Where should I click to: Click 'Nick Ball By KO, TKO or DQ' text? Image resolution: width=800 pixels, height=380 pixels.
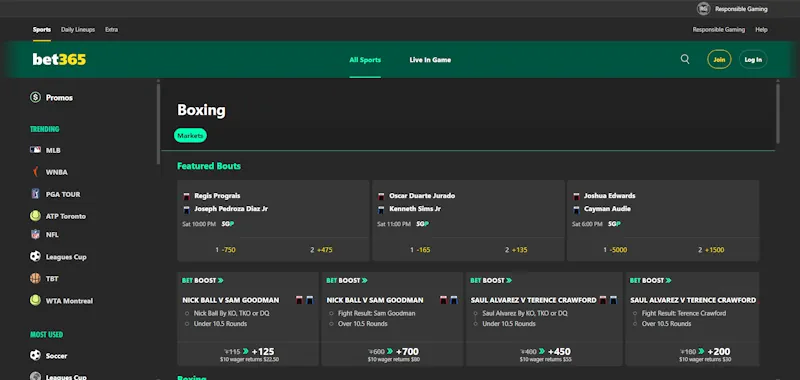coord(231,313)
